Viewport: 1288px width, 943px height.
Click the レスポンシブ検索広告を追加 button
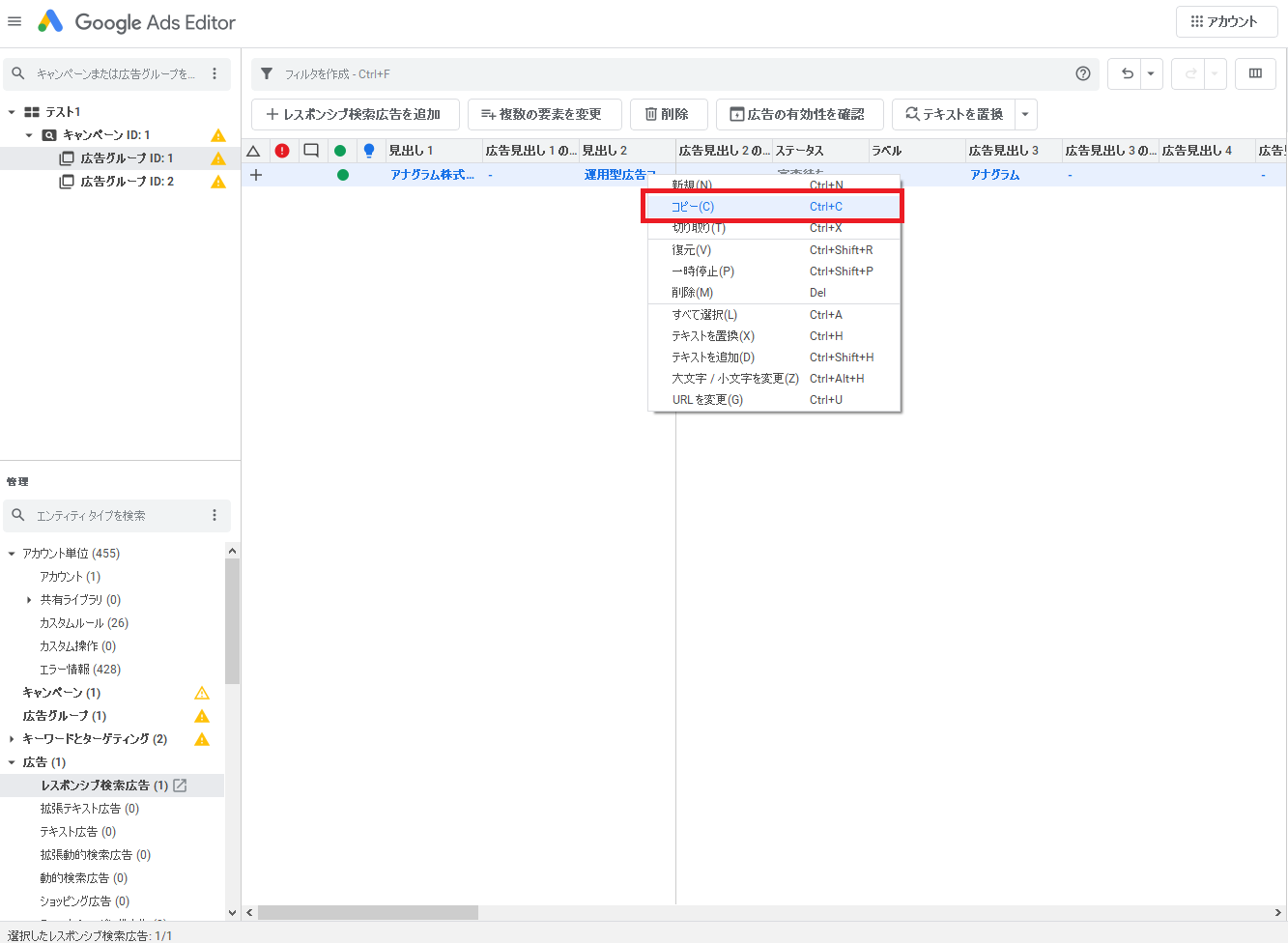tap(354, 114)
